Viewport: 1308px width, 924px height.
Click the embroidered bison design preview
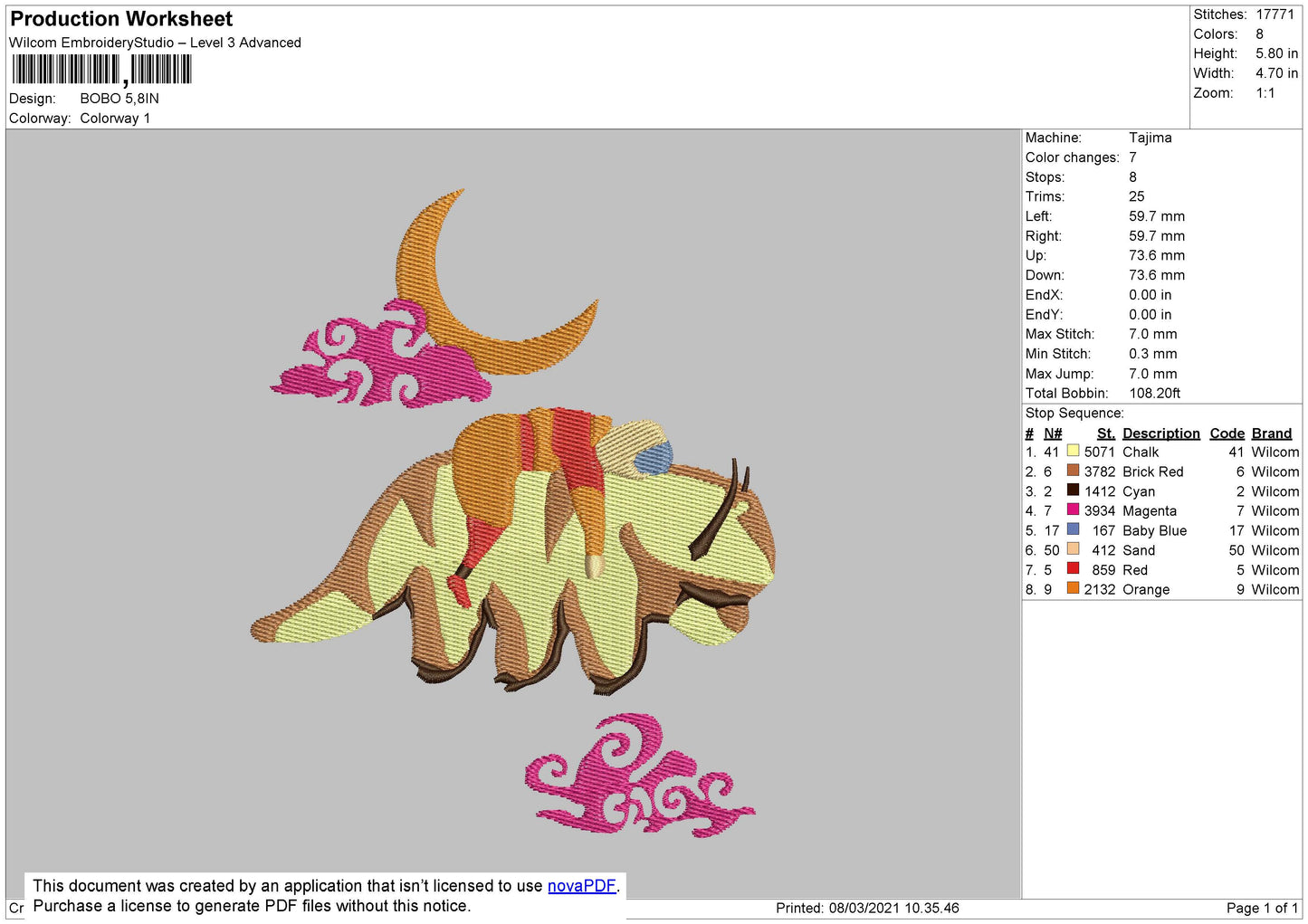tap(513, 551)
